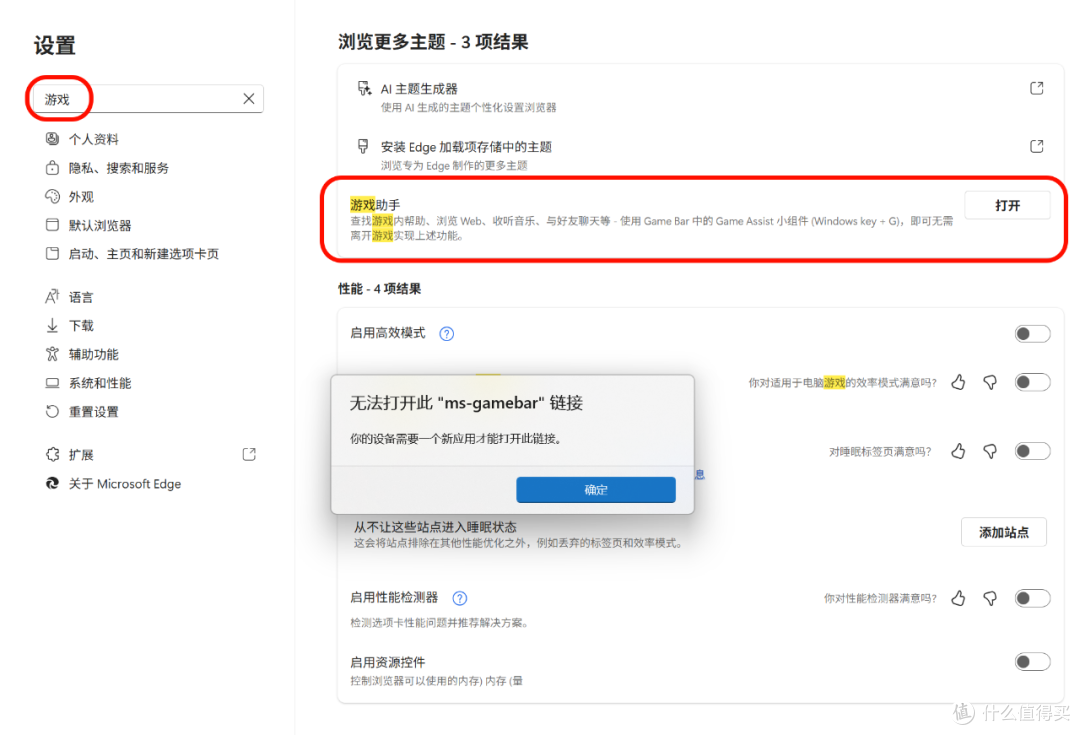This screenshot has height=735, width=1080.
Task: Click the 性能 - 4 项结果 heading
Action: 380,289
